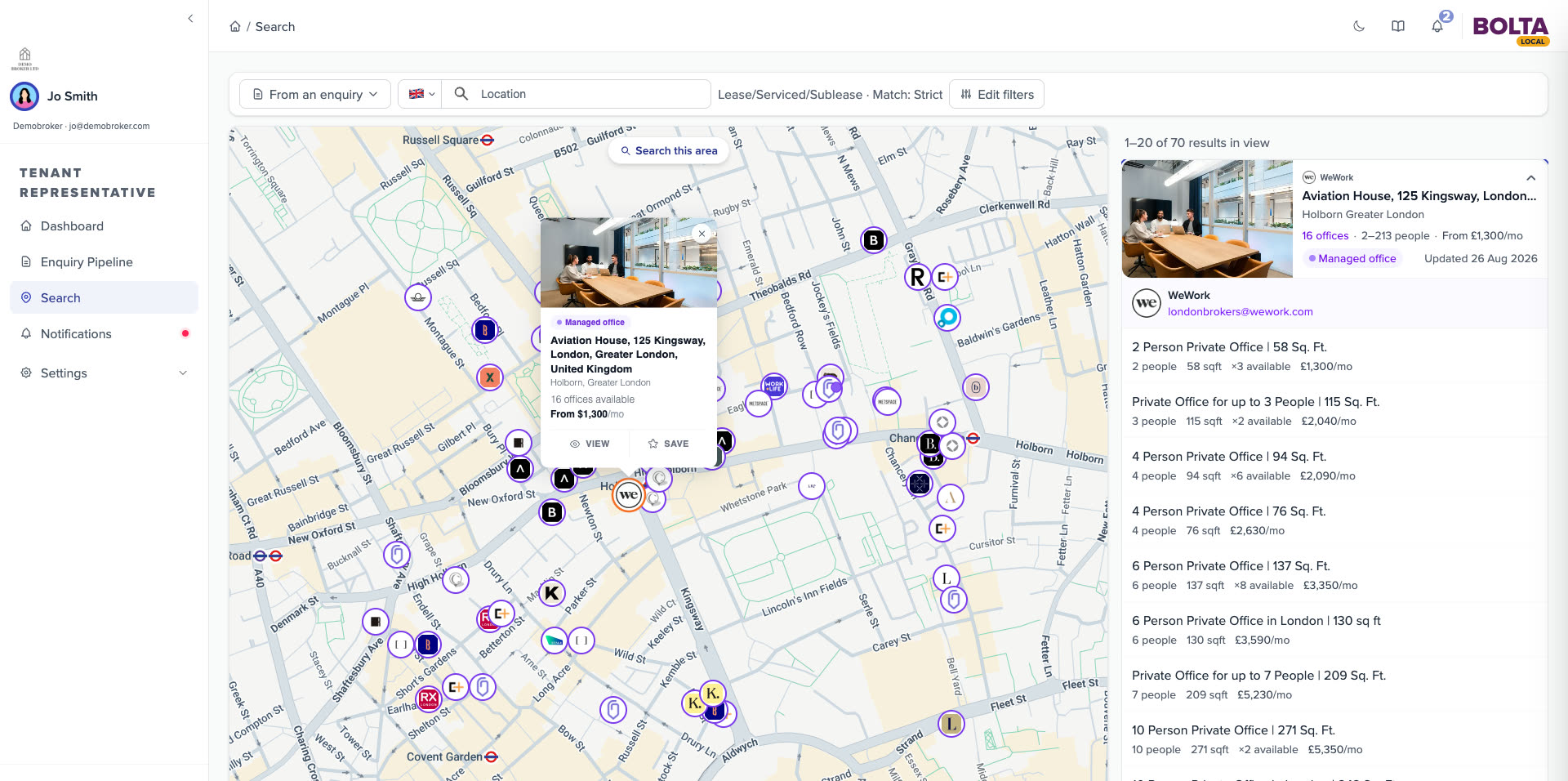Toggle dark mode with the moon icon

[1359, 26]
